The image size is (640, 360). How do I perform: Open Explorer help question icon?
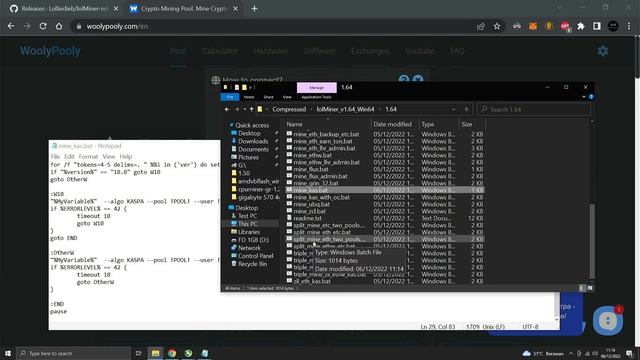pyautogui.click(x=591, y=97)
